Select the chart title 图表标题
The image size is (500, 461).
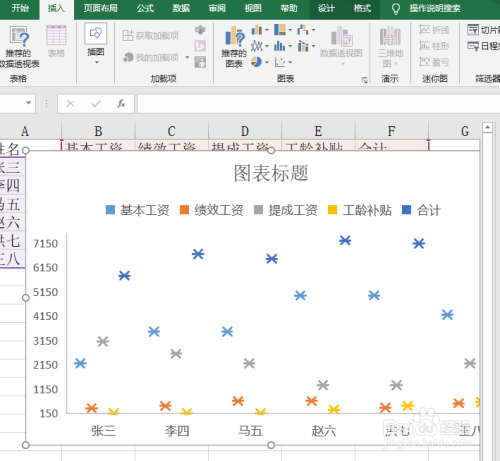click(271, 173)
